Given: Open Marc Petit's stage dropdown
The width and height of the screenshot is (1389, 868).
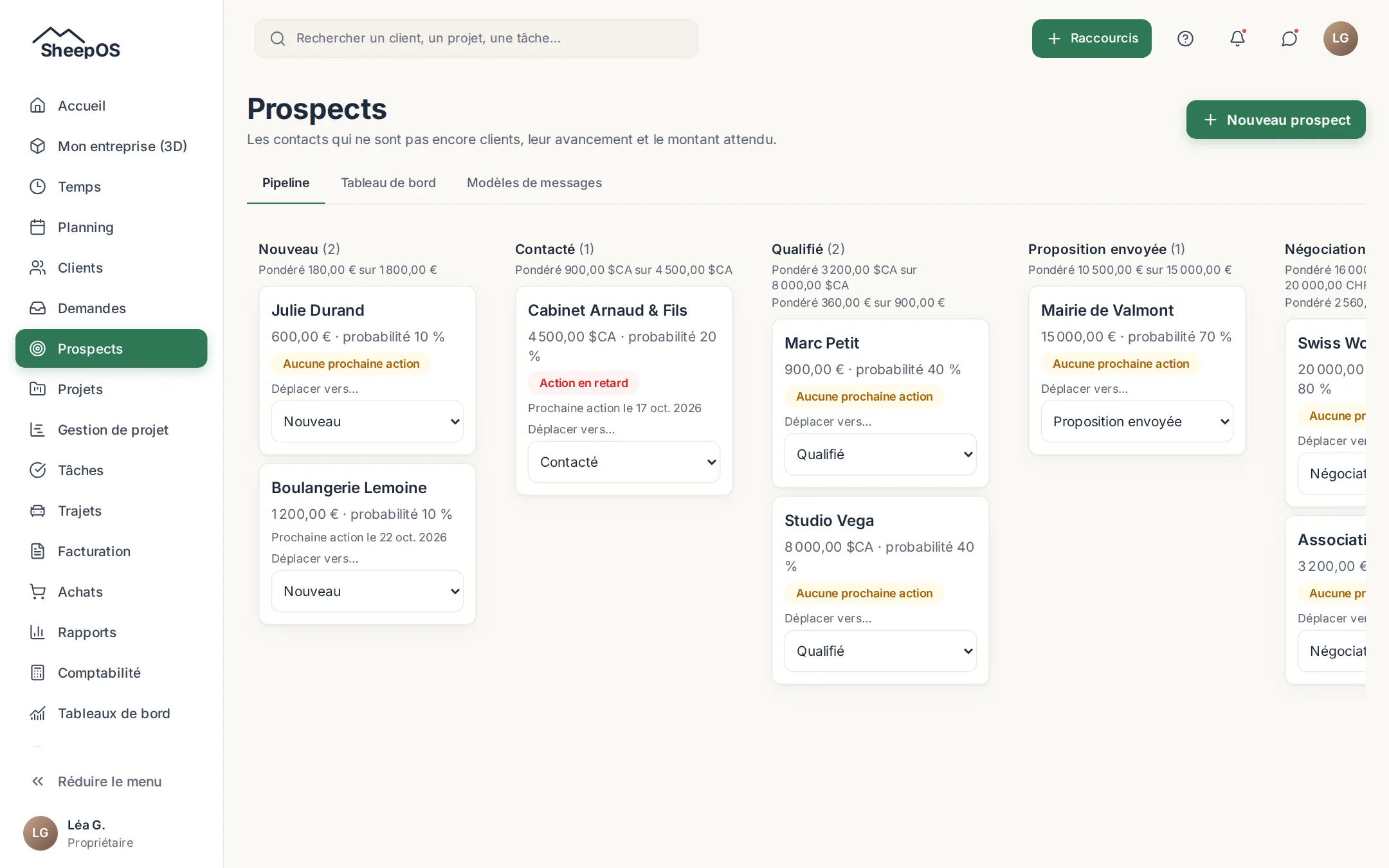Looking at the screenshot, I should coord(880,454).
